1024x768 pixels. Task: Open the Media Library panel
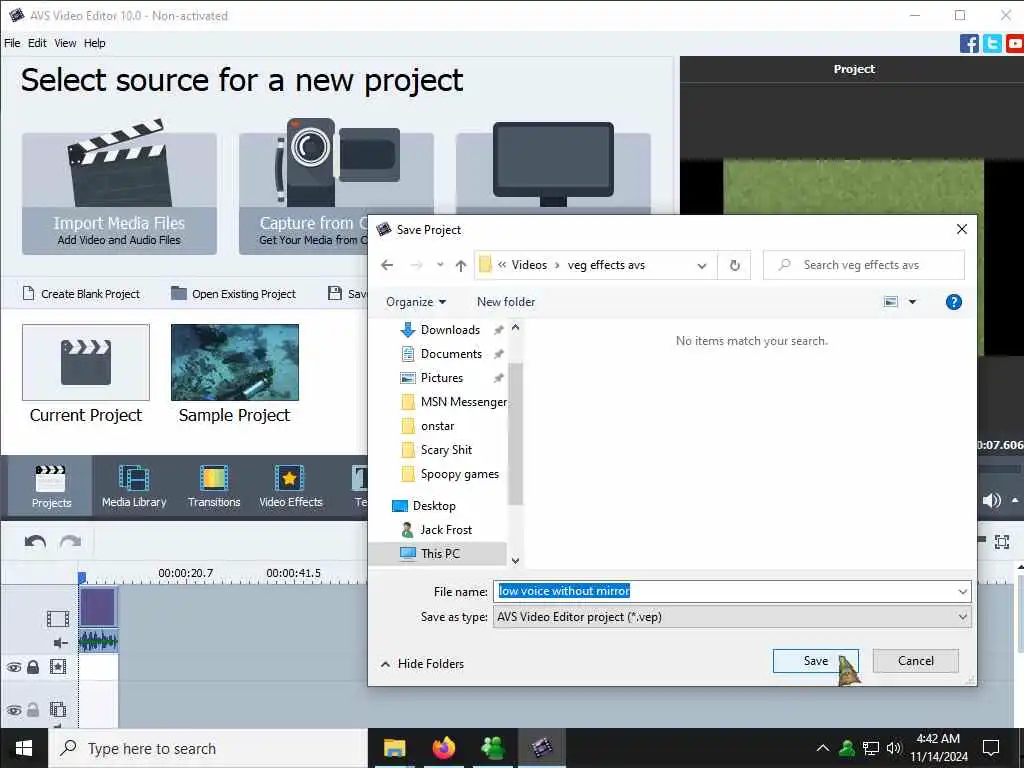134,486
